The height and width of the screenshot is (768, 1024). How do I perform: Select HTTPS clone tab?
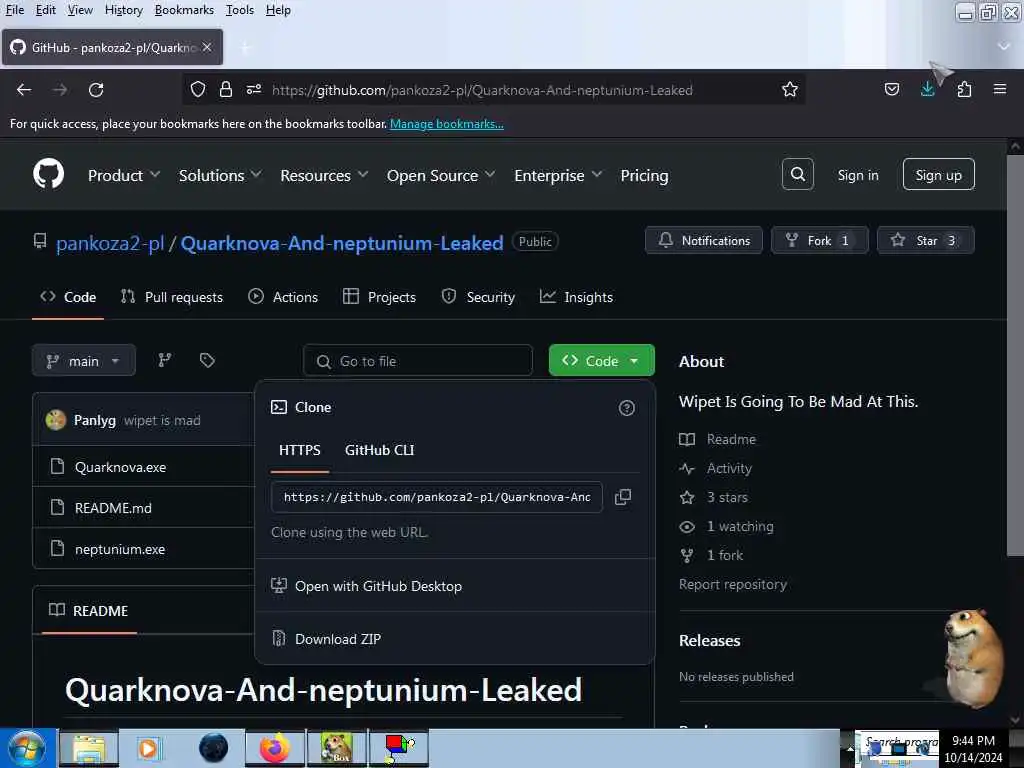click(x=300, y=450)
